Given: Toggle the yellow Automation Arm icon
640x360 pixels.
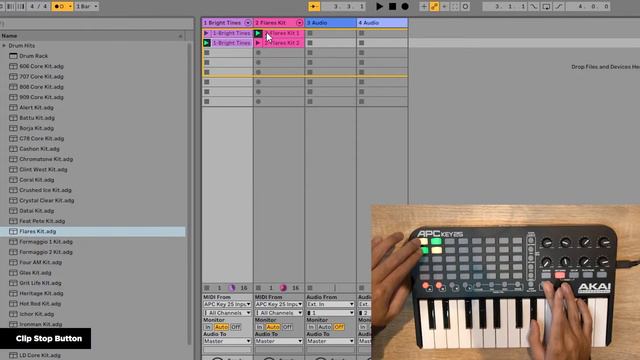Looking at the screenshot, I should tap(434, 7).
